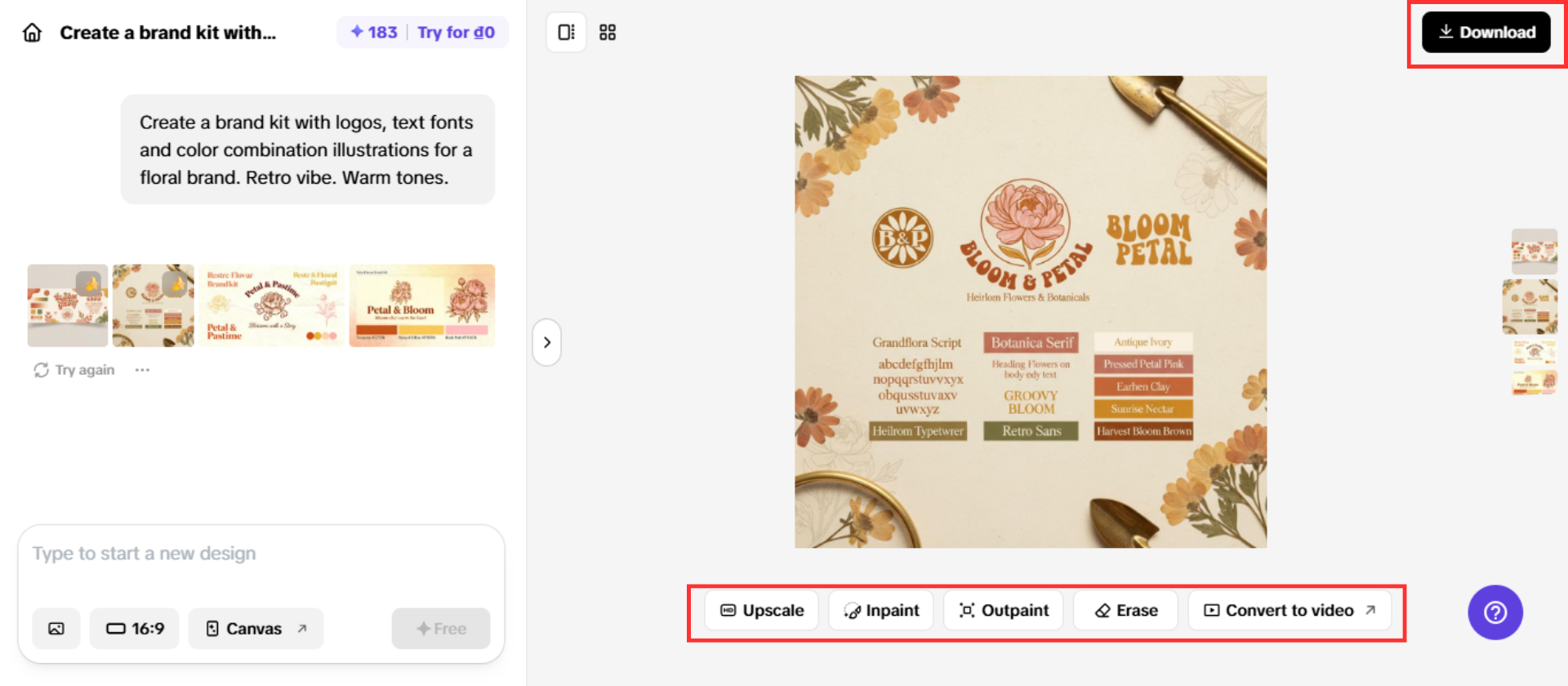Open the help question mark button
This screenshot has height=686, width=1568.
point(1494,612)
